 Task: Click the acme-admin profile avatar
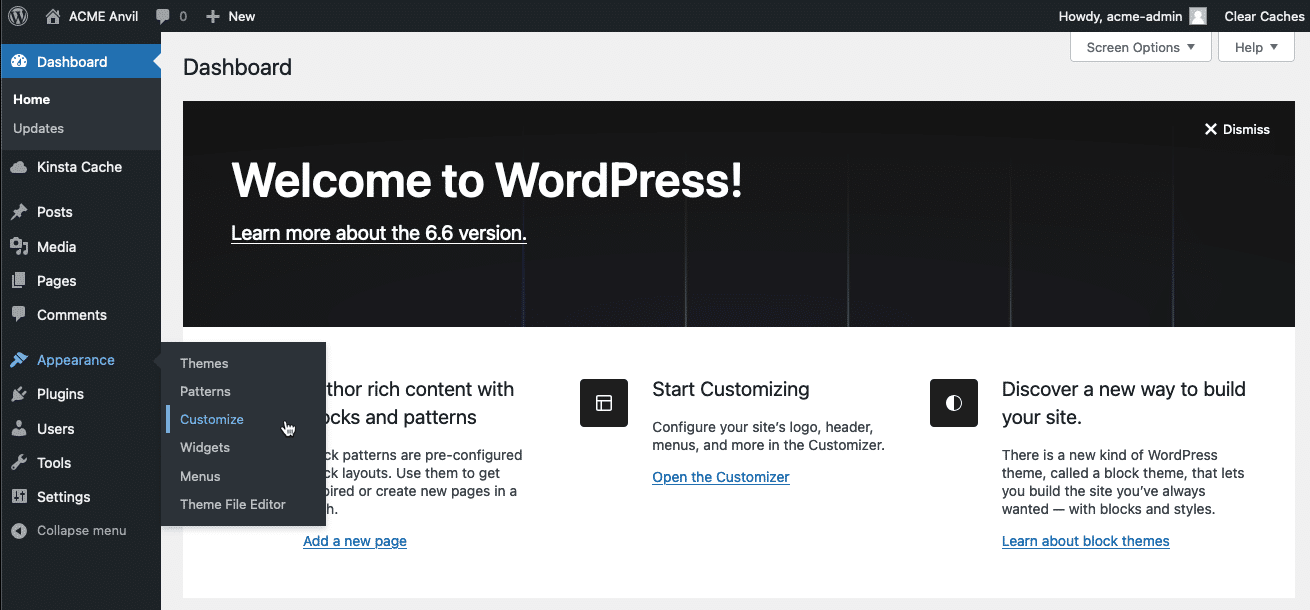click(1197, 16)
